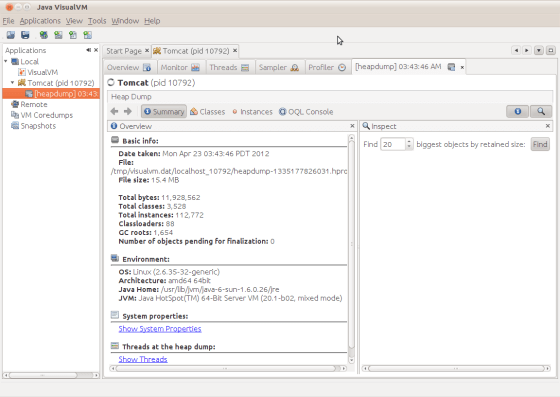Viewport: 560px width, 397px height.
Task: Increase the biggest objects count spinner
Action: tap(409, 141)
